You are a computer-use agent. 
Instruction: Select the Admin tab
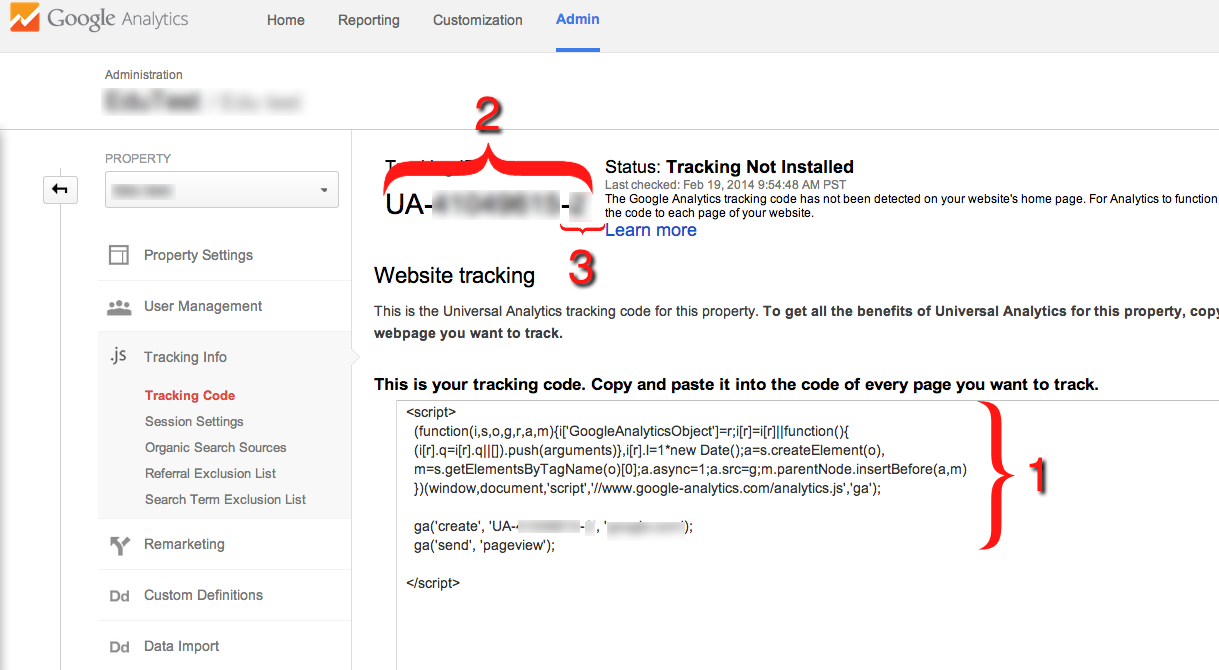tap(577, 19)
